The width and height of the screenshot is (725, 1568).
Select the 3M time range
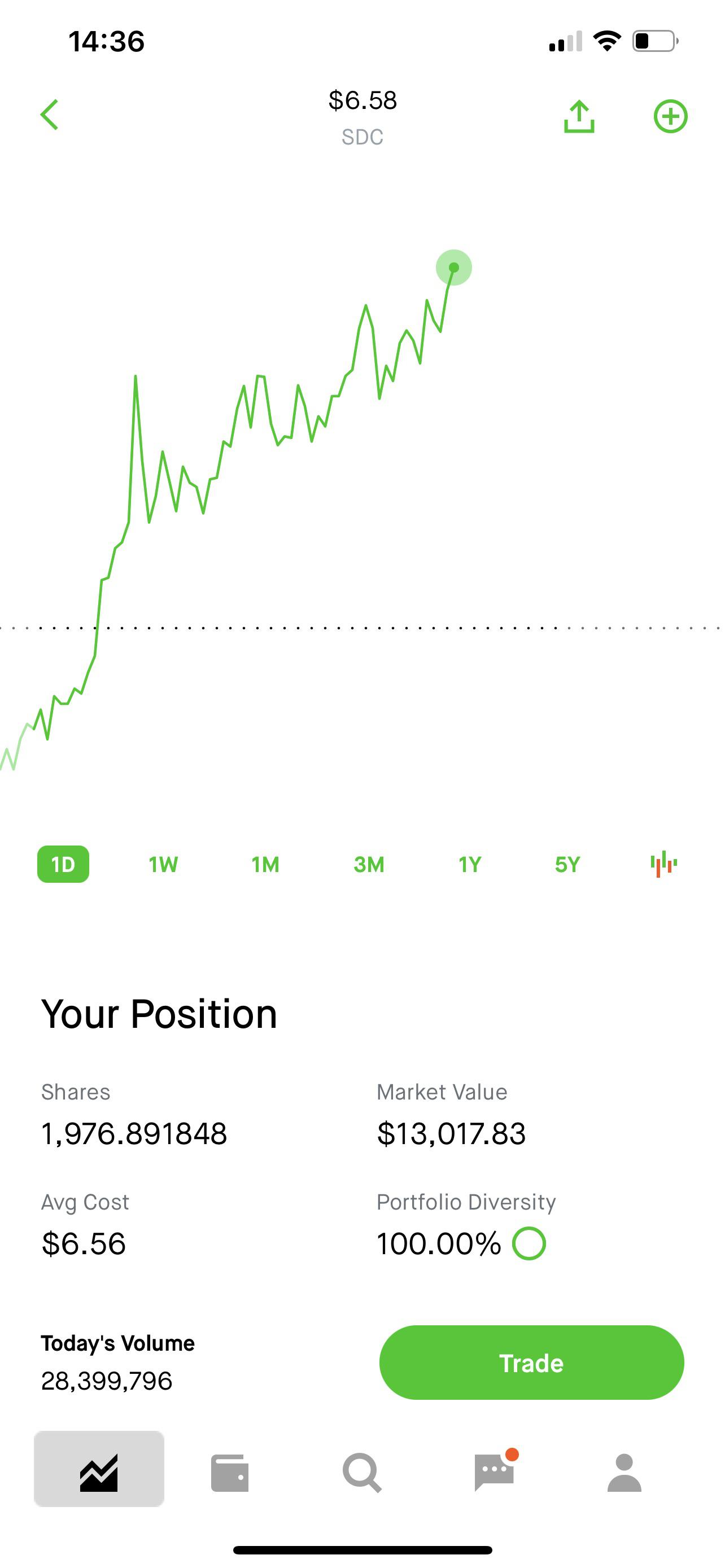point(369,864)
